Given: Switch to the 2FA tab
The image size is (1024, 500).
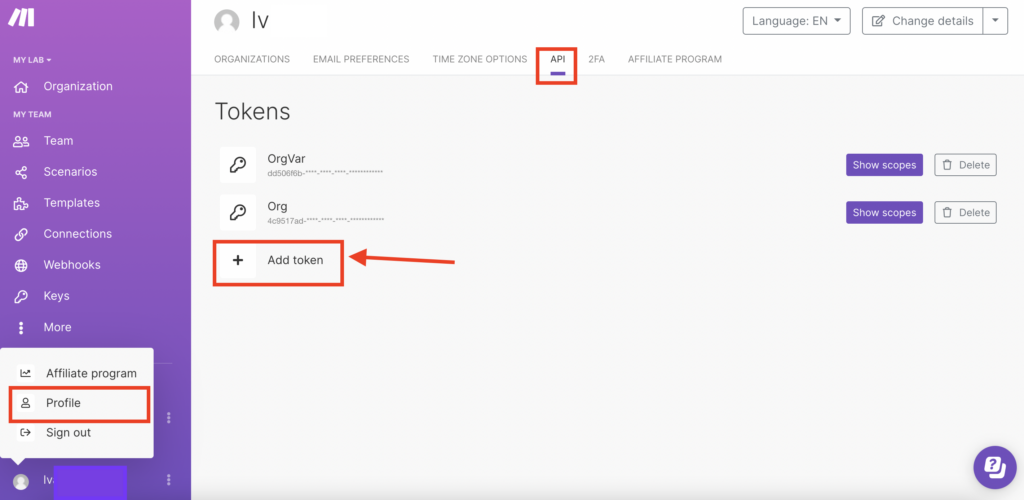Looking at the screenshot, I should point(596,59).
